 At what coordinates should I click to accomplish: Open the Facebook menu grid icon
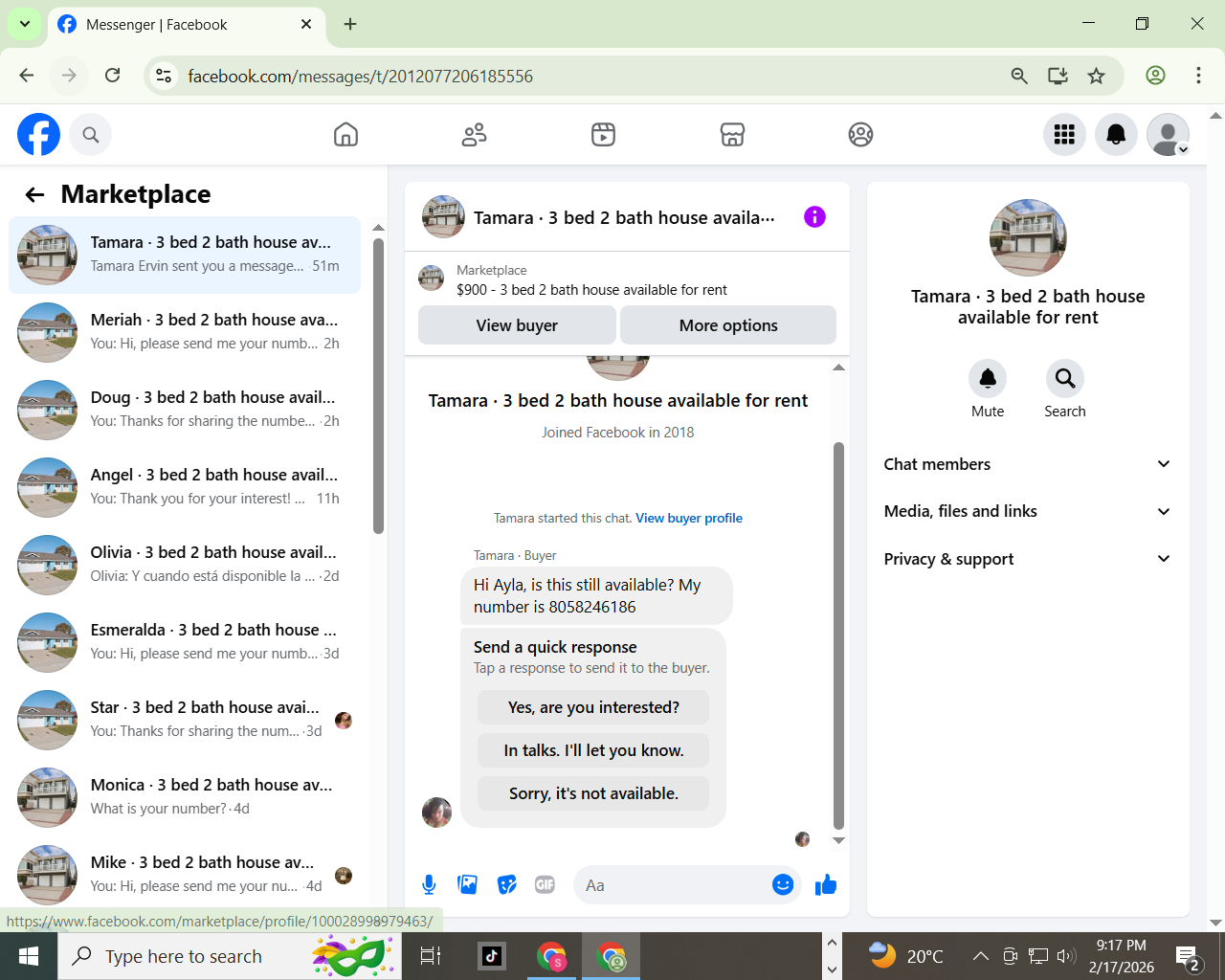coord(1064,135)
